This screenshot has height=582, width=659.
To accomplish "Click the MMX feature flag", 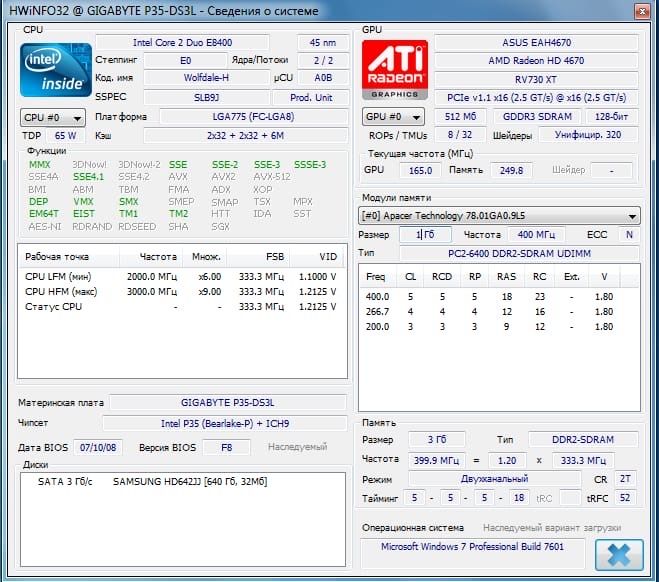I will coord(39,165).
